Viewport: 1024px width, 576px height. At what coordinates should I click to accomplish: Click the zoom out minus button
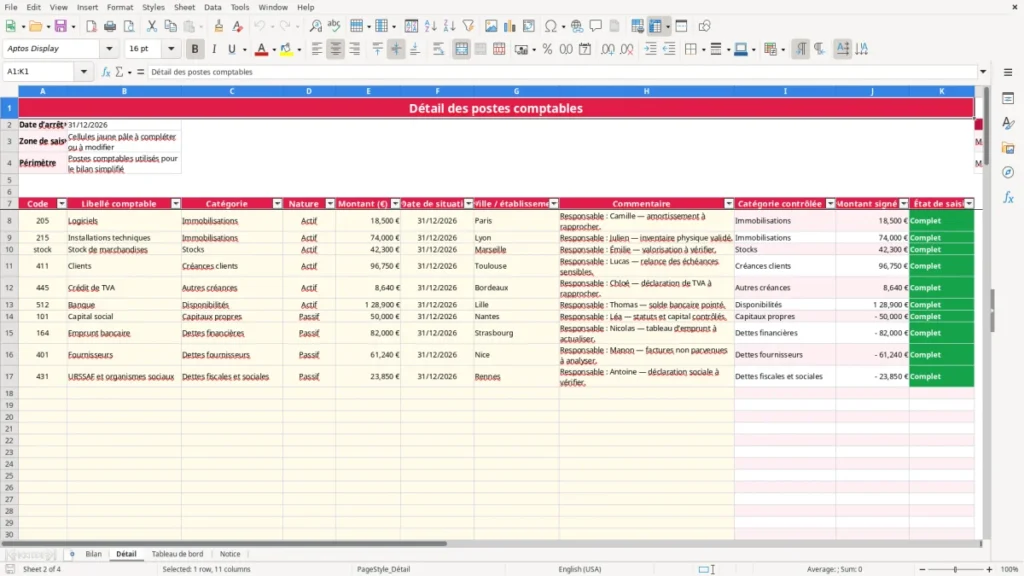pyautogui.click(x=922, y=569)
